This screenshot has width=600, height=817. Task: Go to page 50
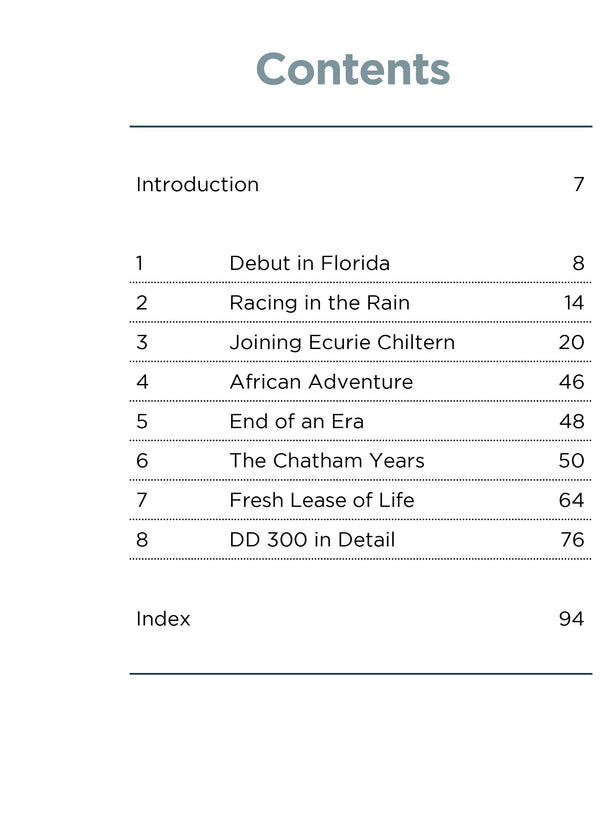[x=571, y=460]
